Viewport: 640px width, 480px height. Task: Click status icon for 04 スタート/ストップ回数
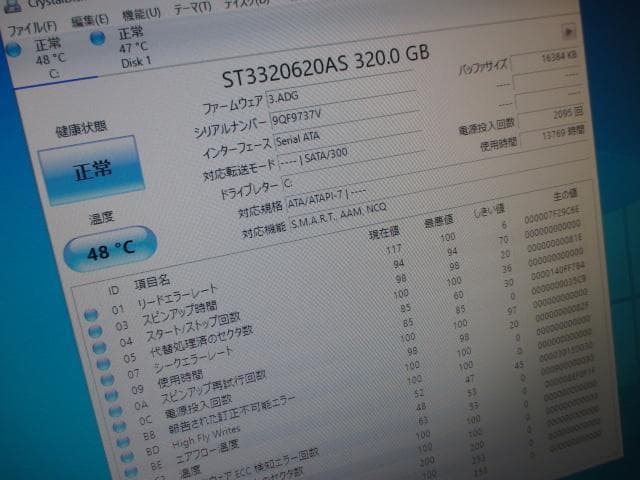pyautogui.click(x=99, y=347)
